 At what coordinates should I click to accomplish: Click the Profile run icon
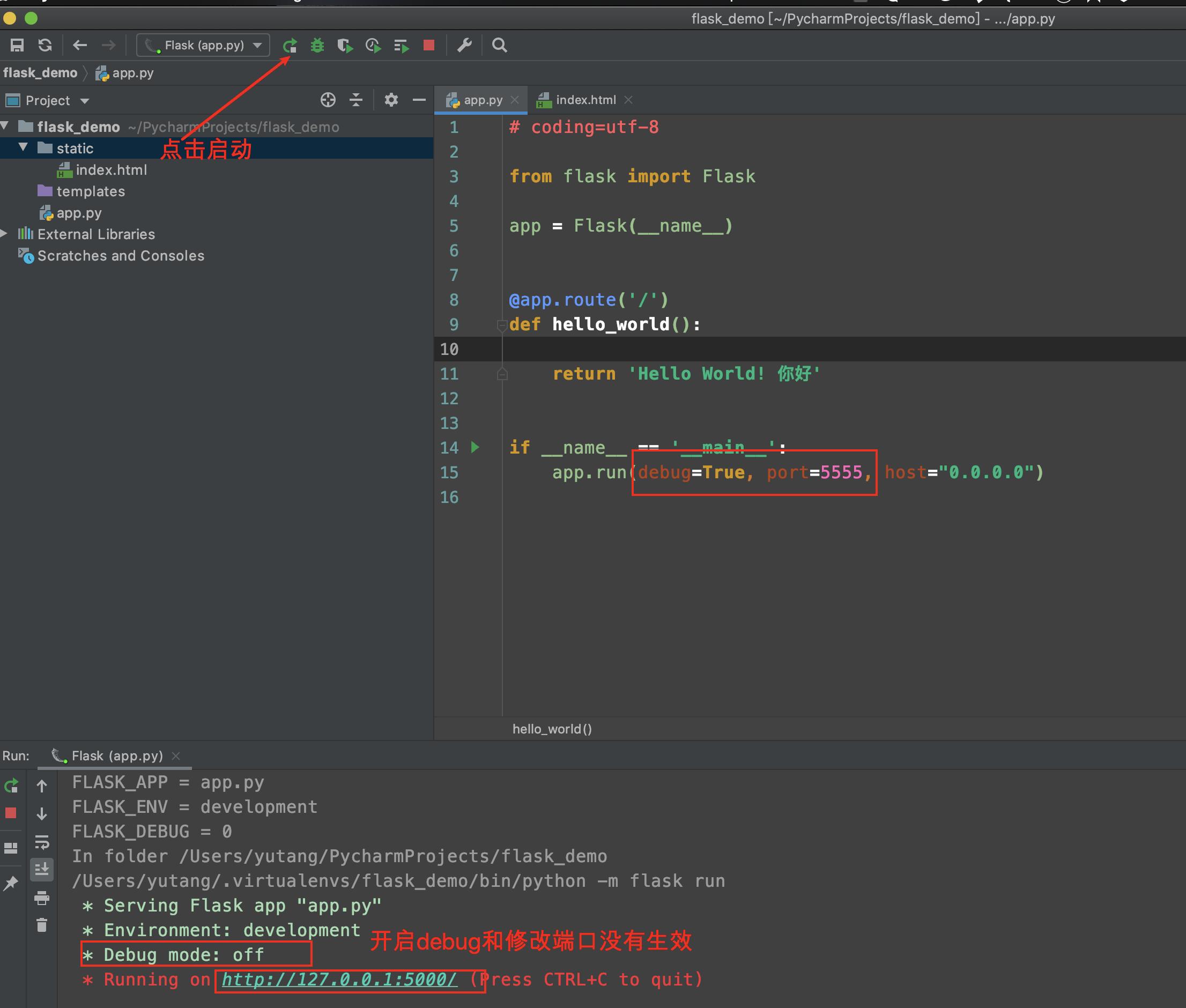[373, 45]
